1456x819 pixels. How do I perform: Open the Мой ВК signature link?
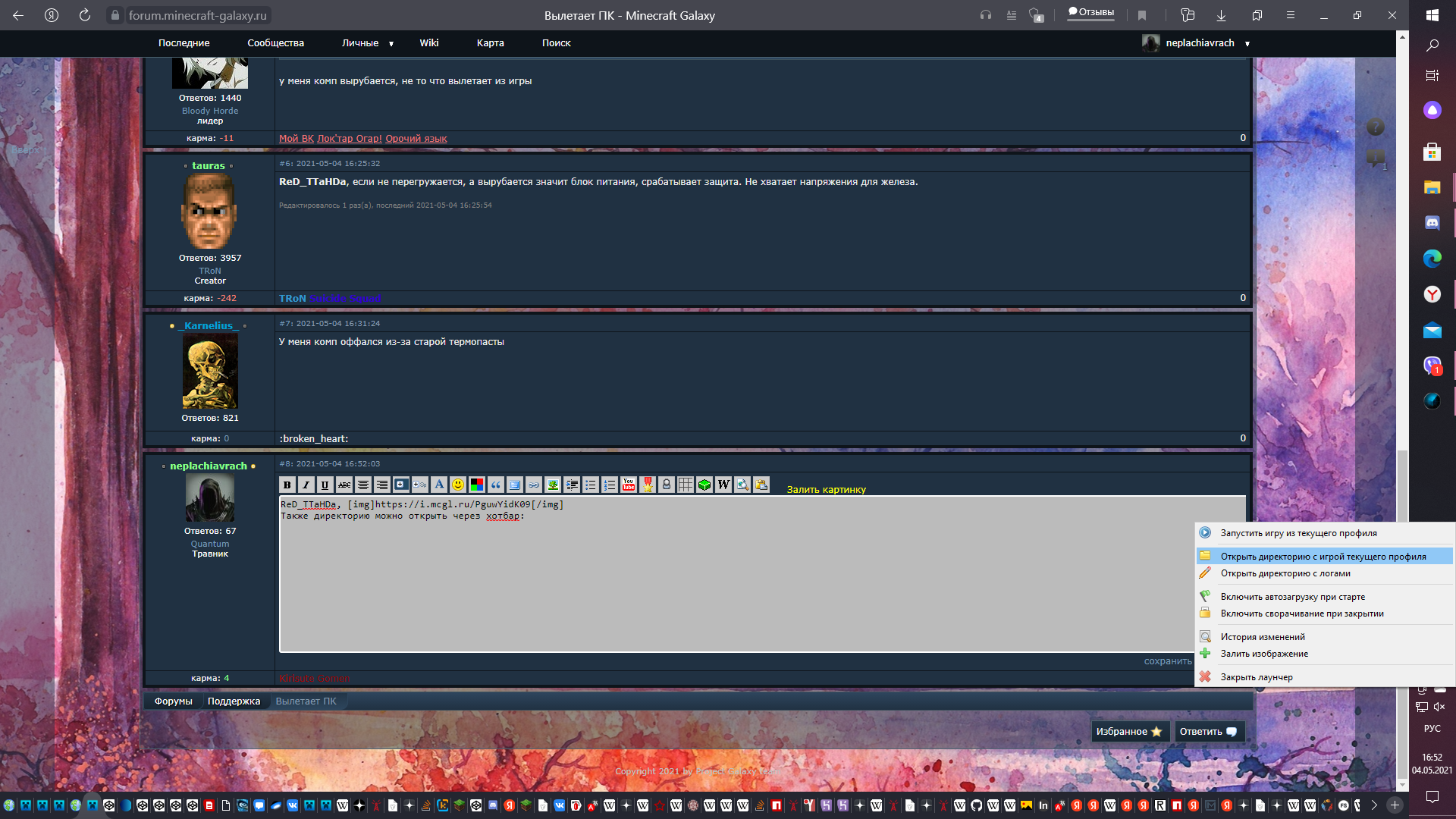pyautogui.click(x=297, y=139)
